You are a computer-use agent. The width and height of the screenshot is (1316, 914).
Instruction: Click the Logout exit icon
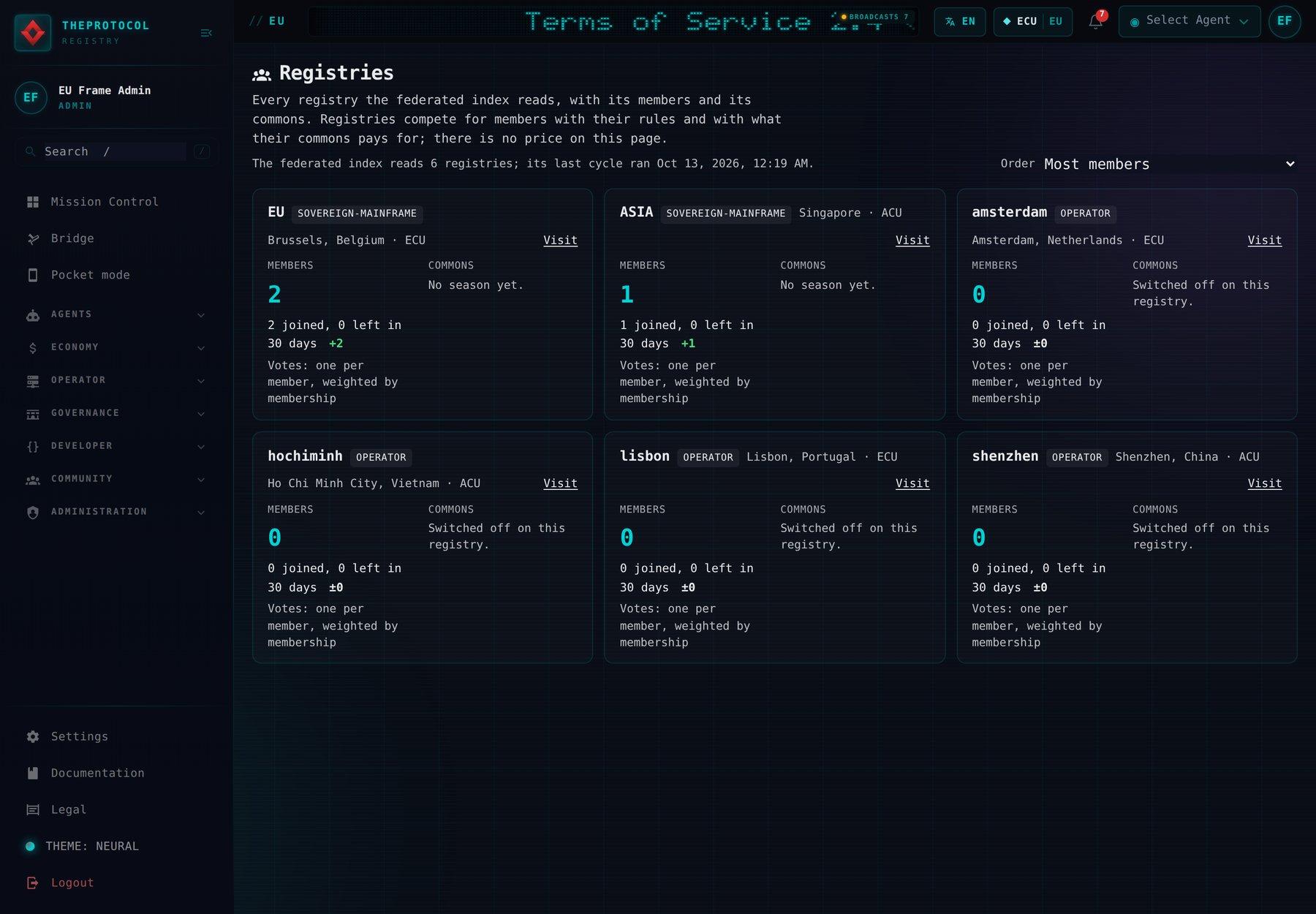pos(33,883)
